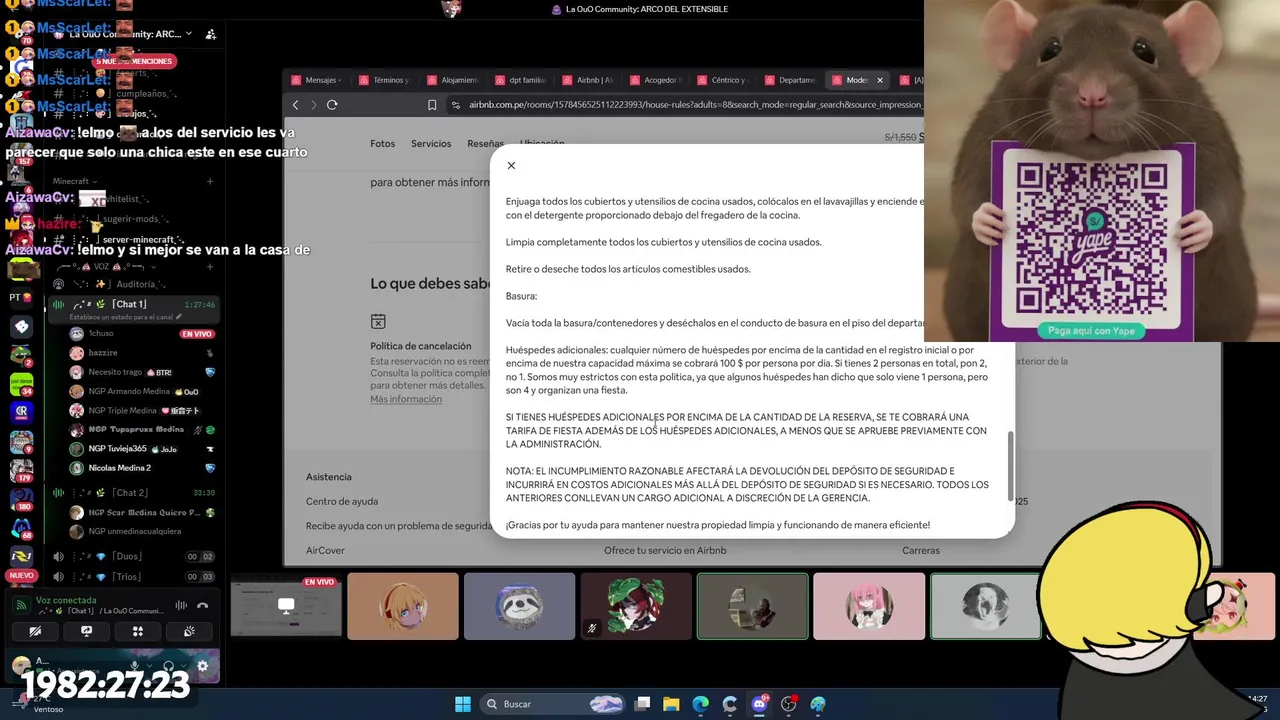This screenshot has height=720, width=1280.
Task: Go back in the browser
Action: coord(295,105)
